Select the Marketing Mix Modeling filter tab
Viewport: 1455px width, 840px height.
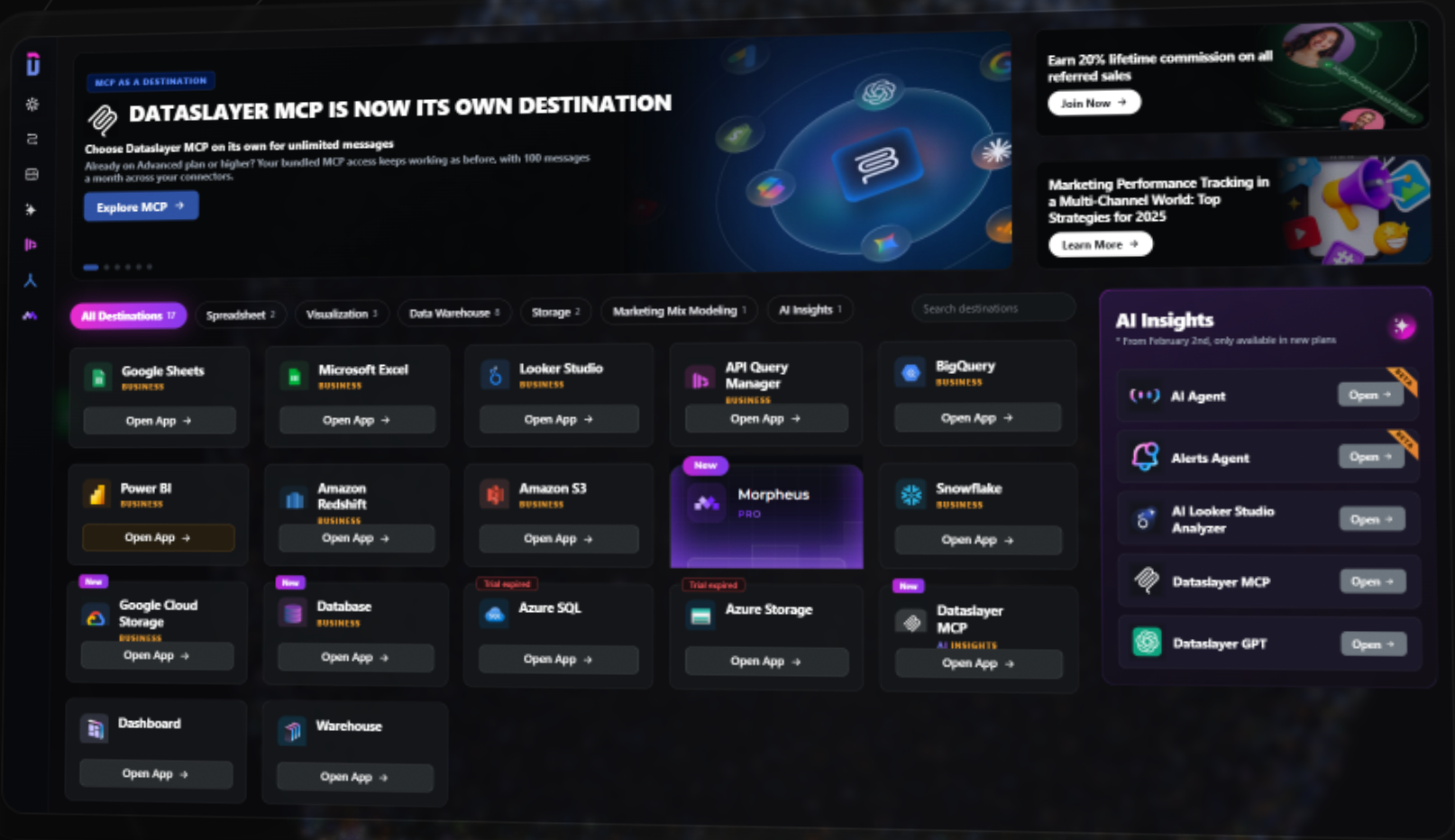679,310
